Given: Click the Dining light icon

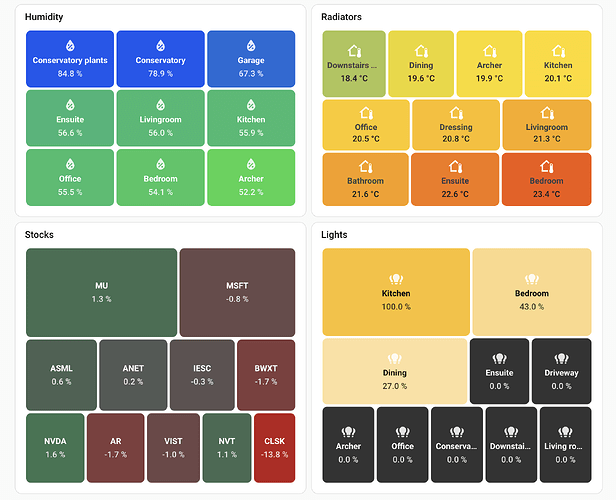Looking at the screenshot, I should [395, 358].
